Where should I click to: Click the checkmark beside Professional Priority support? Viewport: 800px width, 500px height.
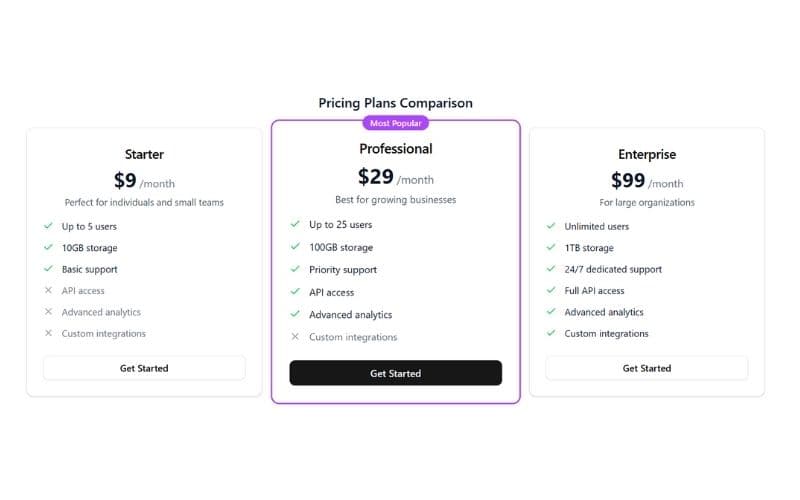click(x=295, y=270)
